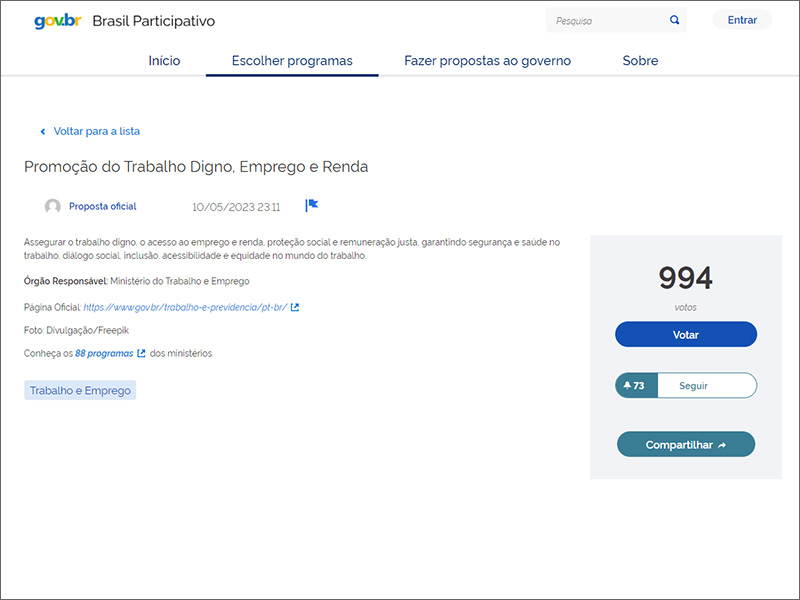The image size is (800, 600).
Task: Open the Proposta oficial author link
Action: tap(102, 207)
